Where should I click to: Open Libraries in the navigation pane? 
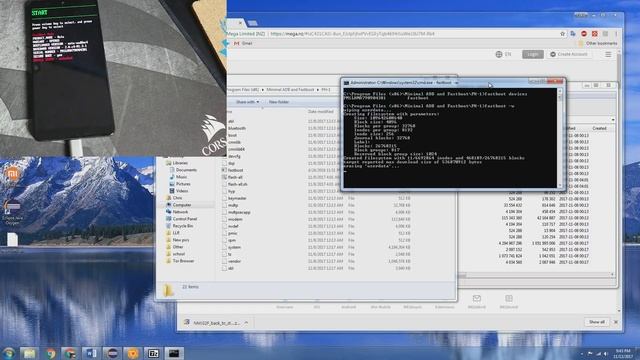point(180,163)
